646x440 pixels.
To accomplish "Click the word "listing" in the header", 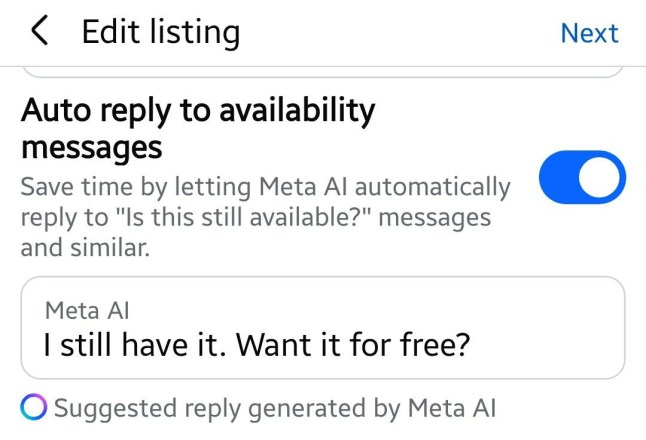I will point(191,32).
